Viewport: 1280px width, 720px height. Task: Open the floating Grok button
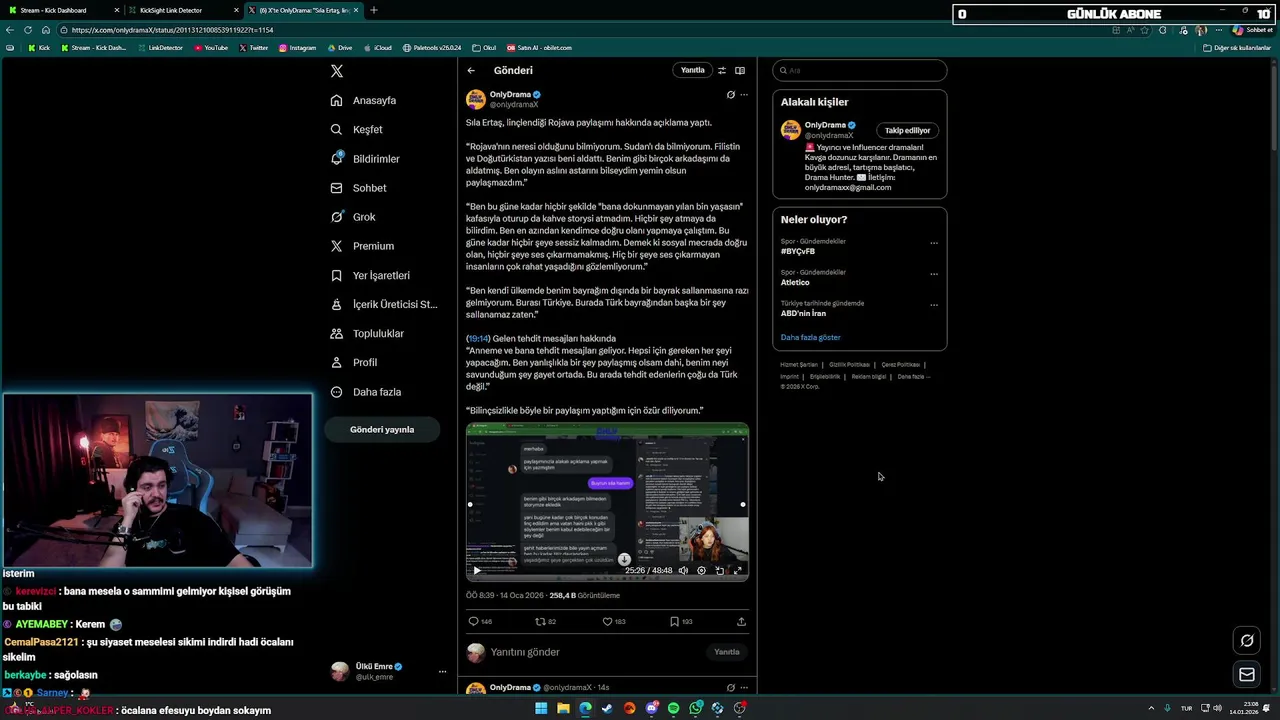[x=1247, y=641]
